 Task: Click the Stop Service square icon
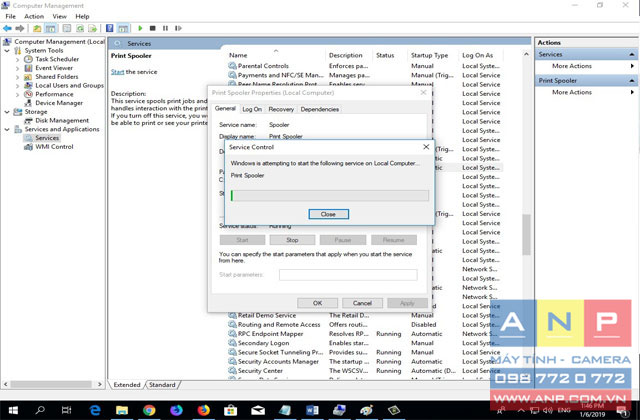(x=153, y=28)
